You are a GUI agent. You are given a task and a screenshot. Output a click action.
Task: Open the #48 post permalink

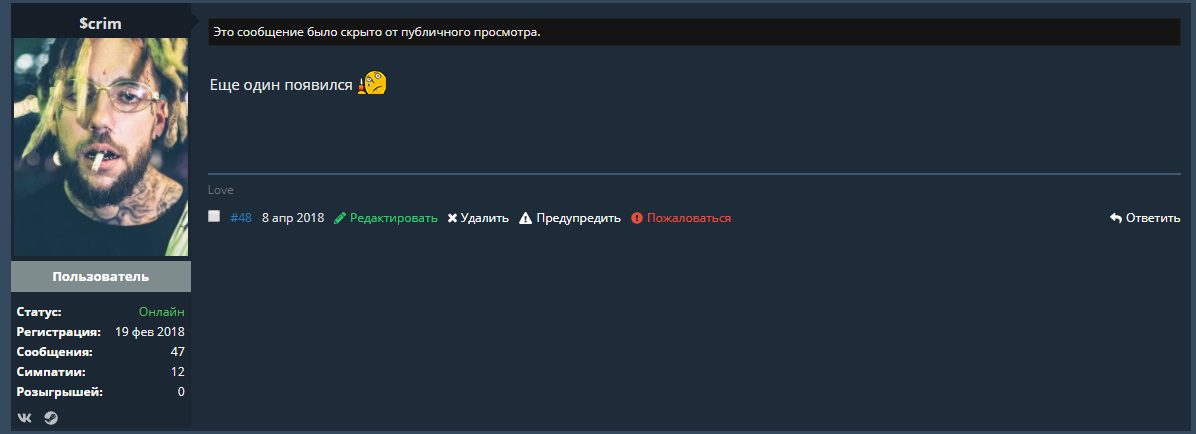[x=241, y=218]
